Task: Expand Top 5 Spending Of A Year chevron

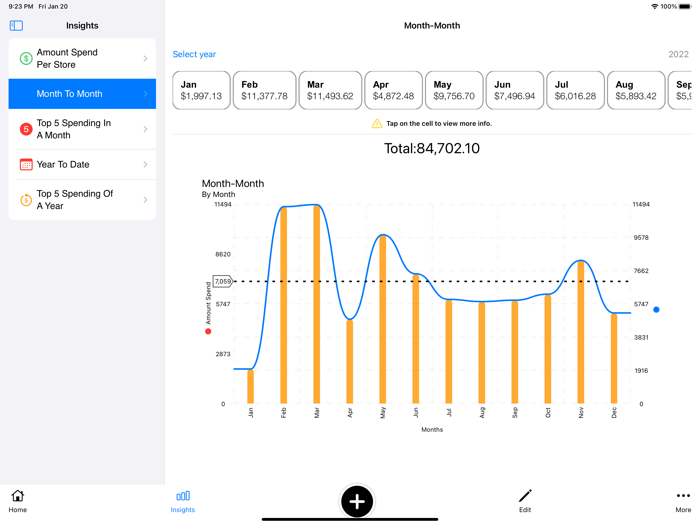Action: coord(145,200)
